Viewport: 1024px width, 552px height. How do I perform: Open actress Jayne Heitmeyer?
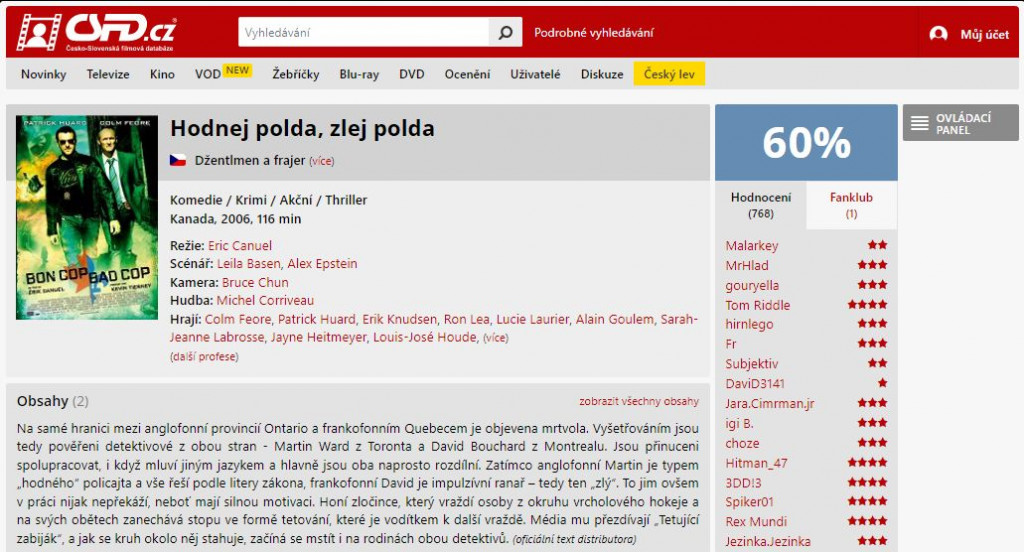pyautogui.click(x=320, y=337)
